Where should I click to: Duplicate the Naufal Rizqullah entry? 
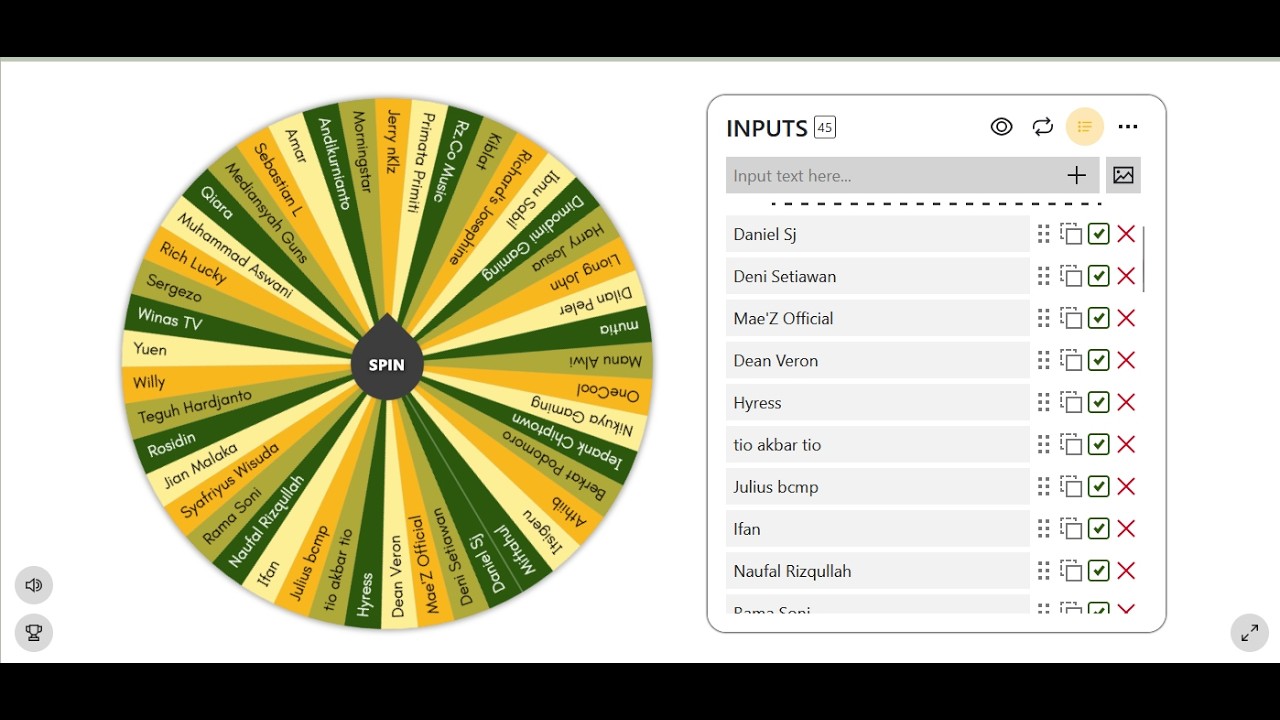coord(1071,570)
